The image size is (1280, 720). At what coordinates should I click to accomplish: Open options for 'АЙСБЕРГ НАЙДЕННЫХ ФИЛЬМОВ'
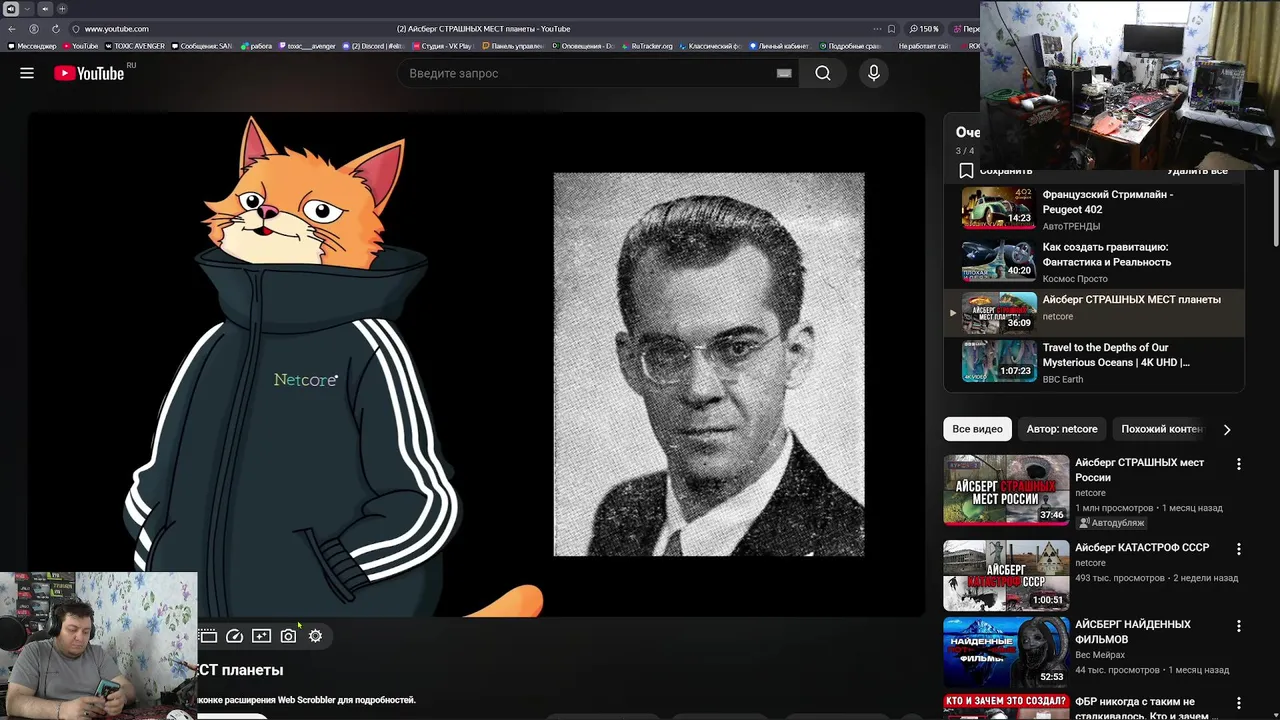click(x=1238, y=626)
